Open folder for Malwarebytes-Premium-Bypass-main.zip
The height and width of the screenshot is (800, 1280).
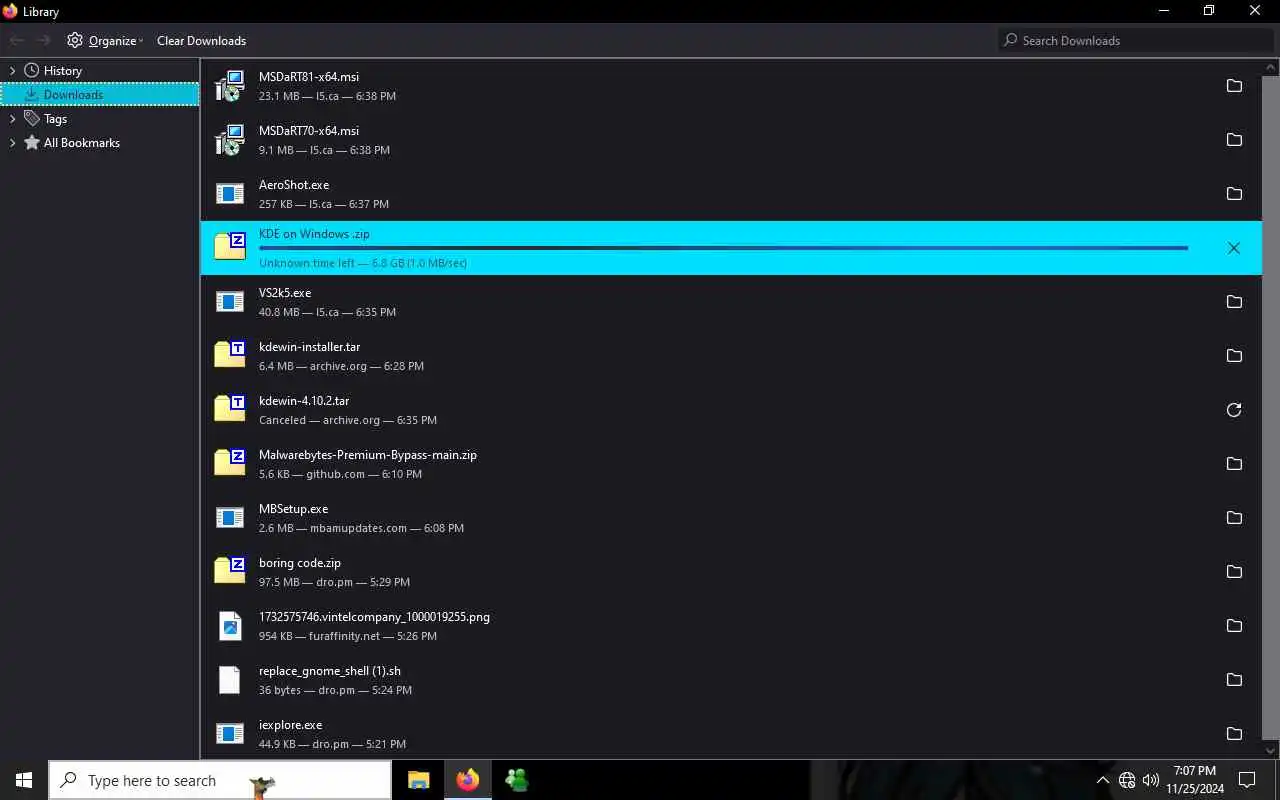[1234, 464]
